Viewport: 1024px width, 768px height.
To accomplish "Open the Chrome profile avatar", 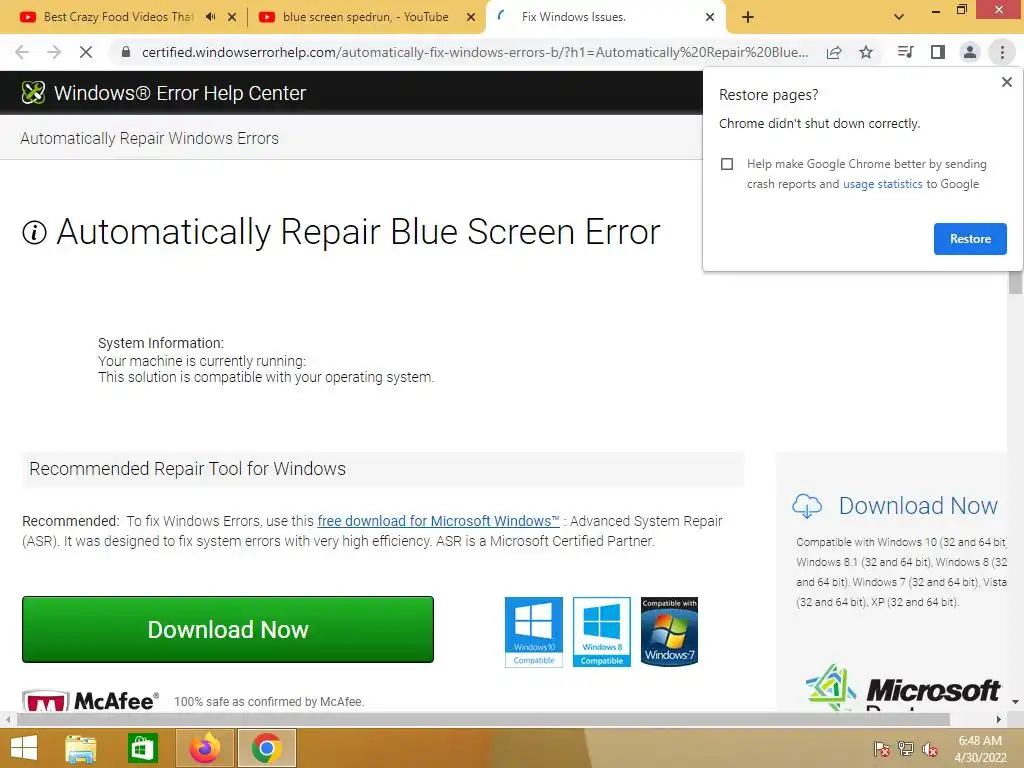I will 970,52.
